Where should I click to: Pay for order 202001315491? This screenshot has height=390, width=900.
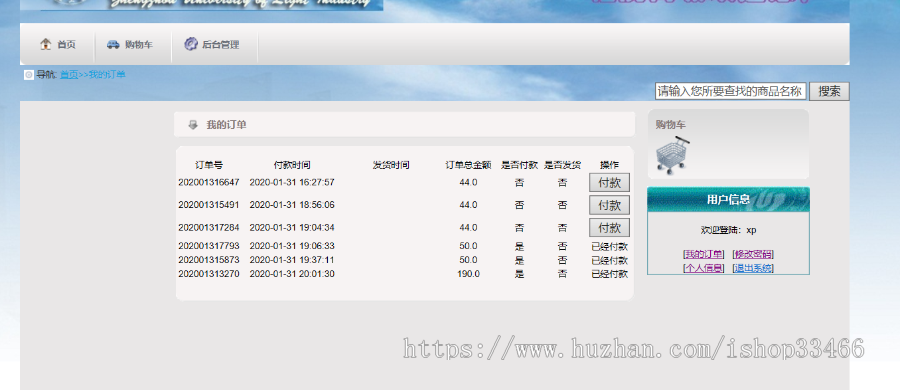pos(609,205)
